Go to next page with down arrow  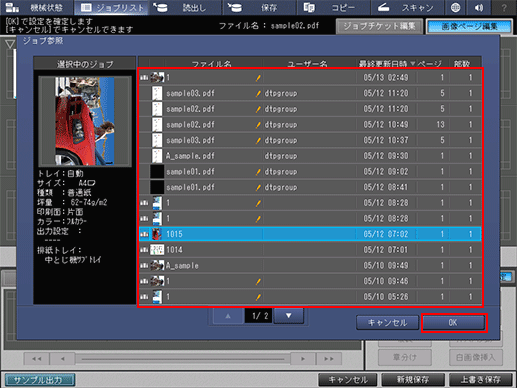click(289, 316)
